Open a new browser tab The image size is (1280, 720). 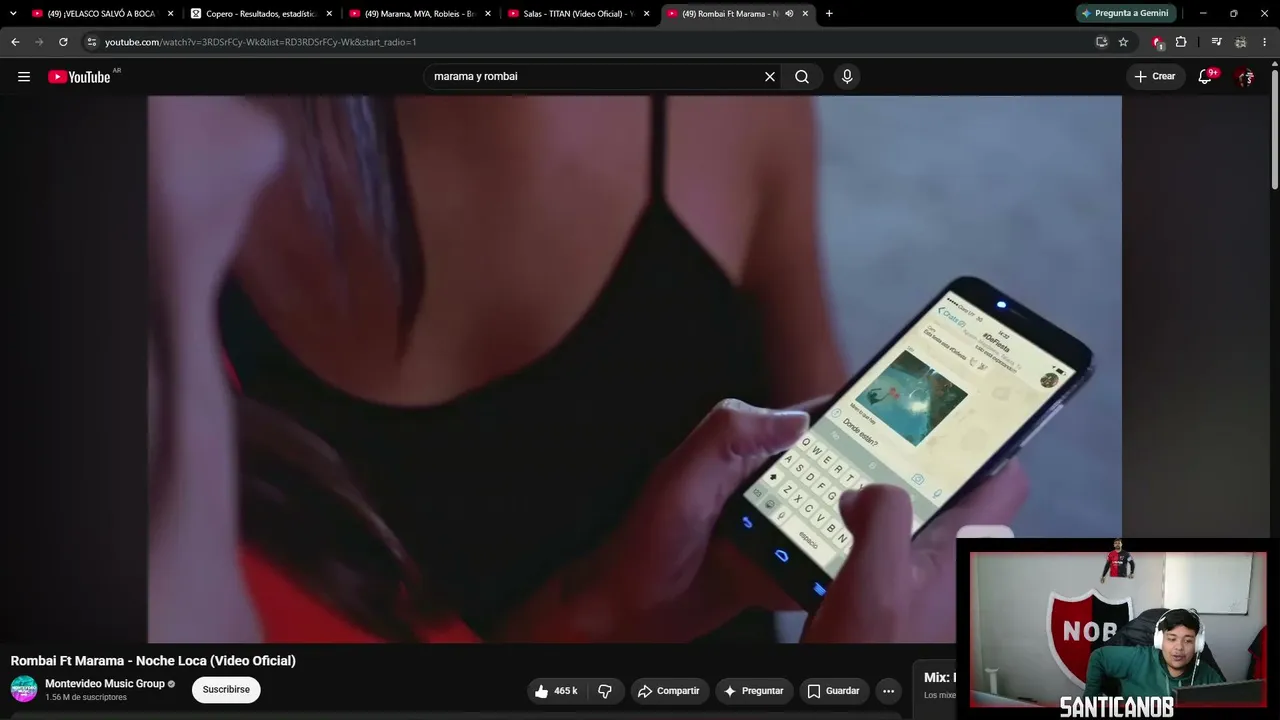pos(829,14)
